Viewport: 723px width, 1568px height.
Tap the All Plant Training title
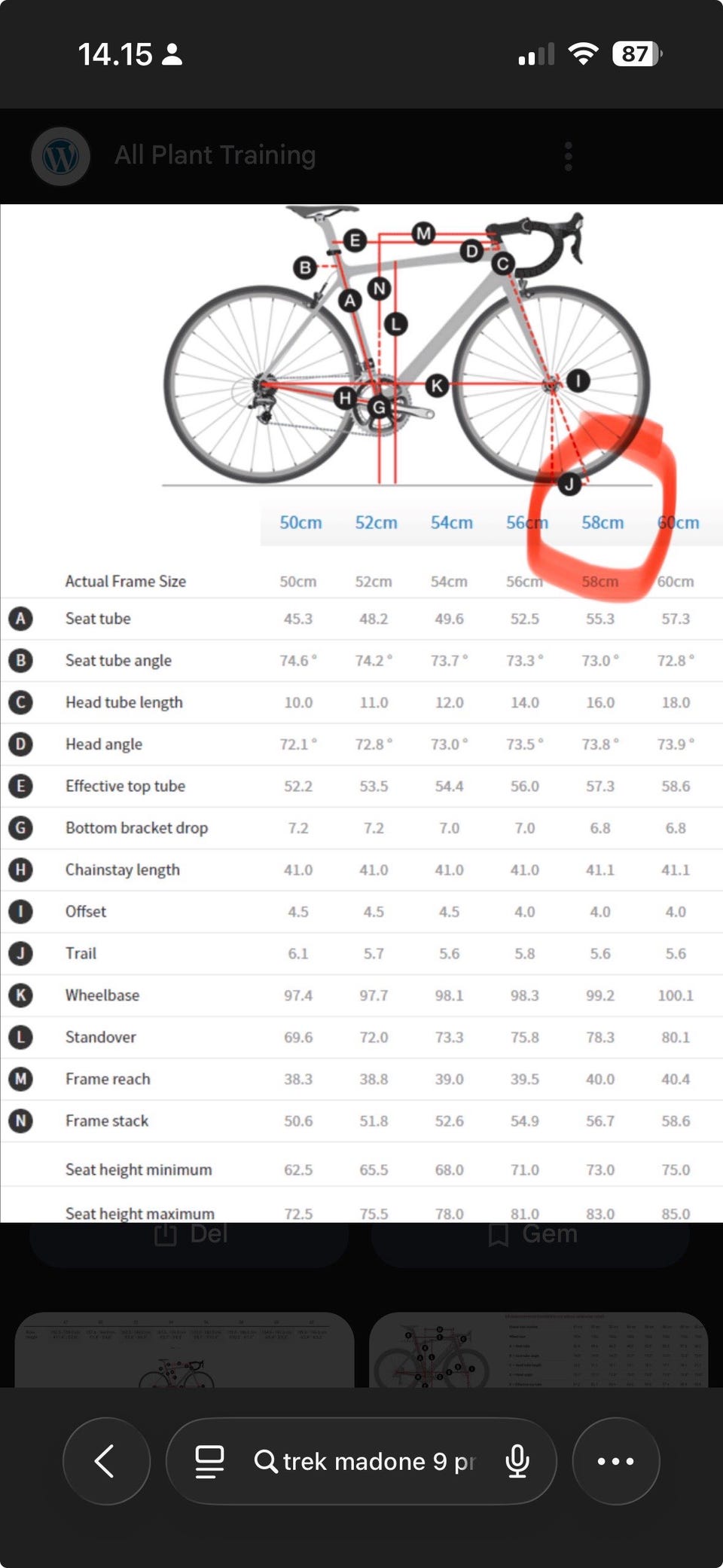pos(215,155)
